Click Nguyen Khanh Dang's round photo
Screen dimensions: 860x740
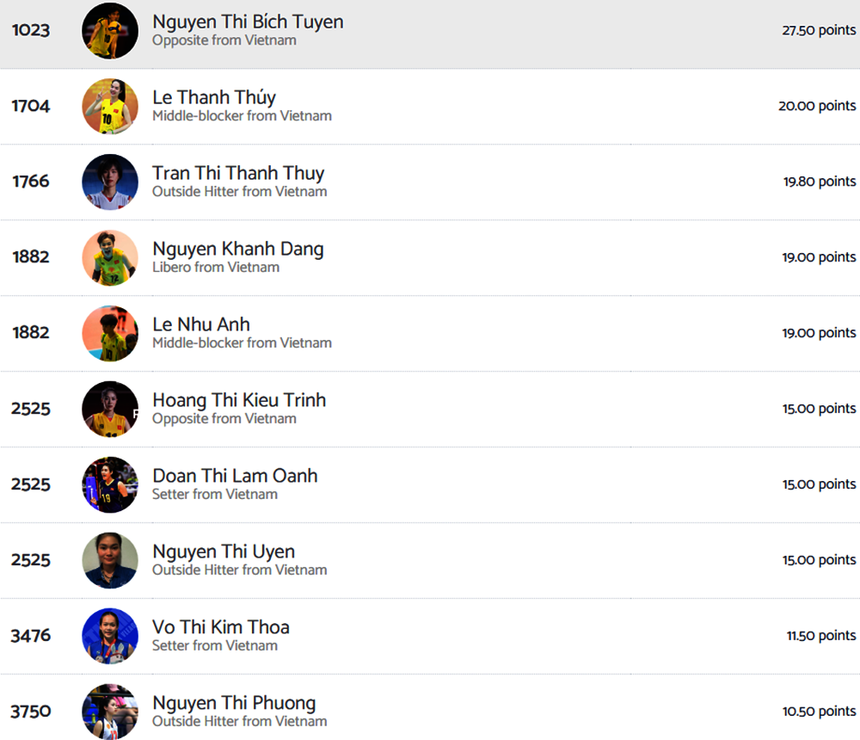110,257
